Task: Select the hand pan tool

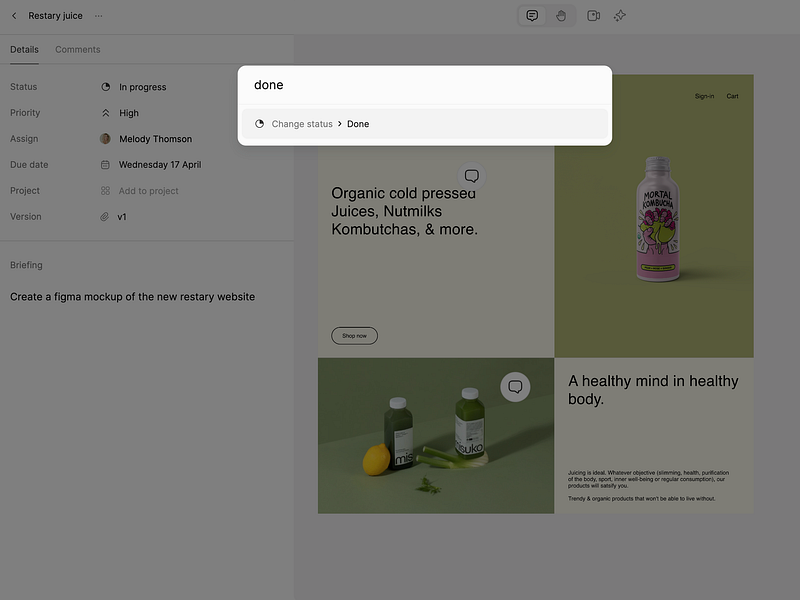Action: tap(561, 16)
